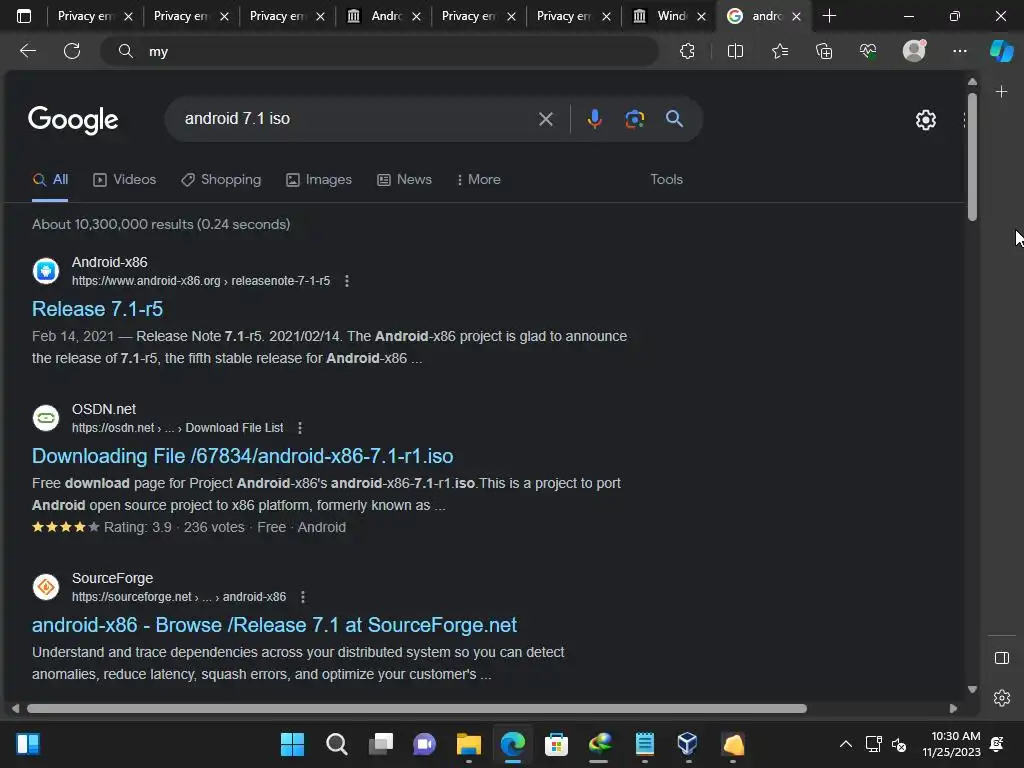Toggle split screen view icon
The height and width of the screenshot is (768, 1024).
735,51
